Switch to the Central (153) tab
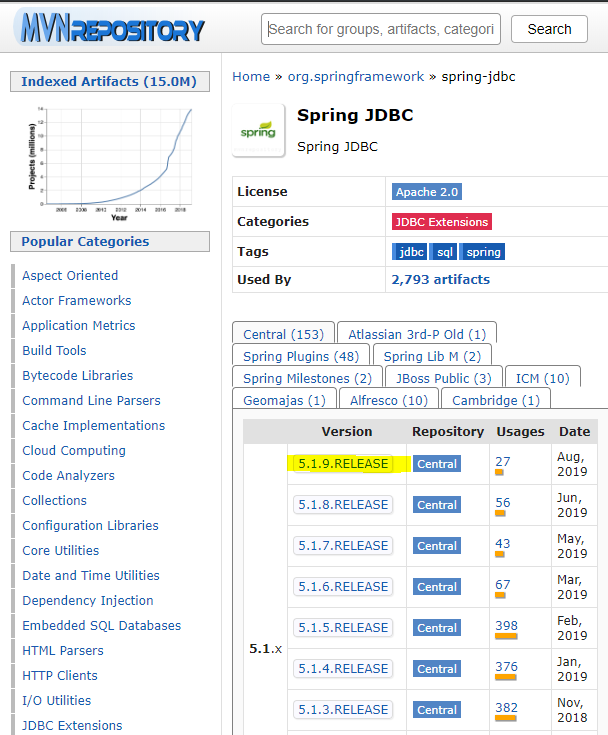Viewport: 608px width, 735px height. 283,334
